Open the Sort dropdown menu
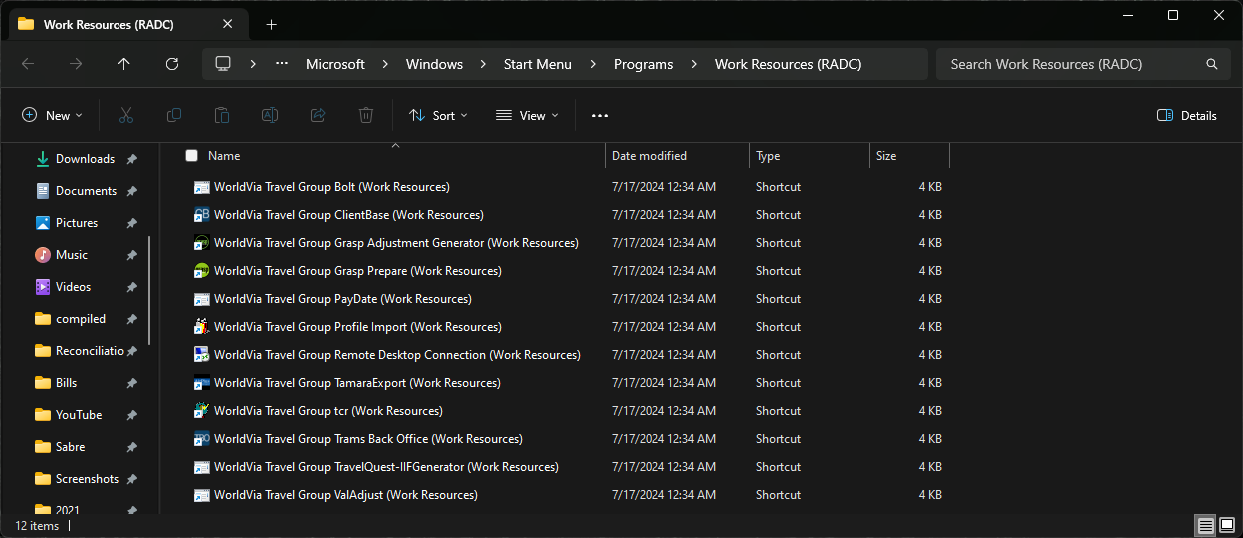This screenshot has height=538, width=1243. coord(438,116)
